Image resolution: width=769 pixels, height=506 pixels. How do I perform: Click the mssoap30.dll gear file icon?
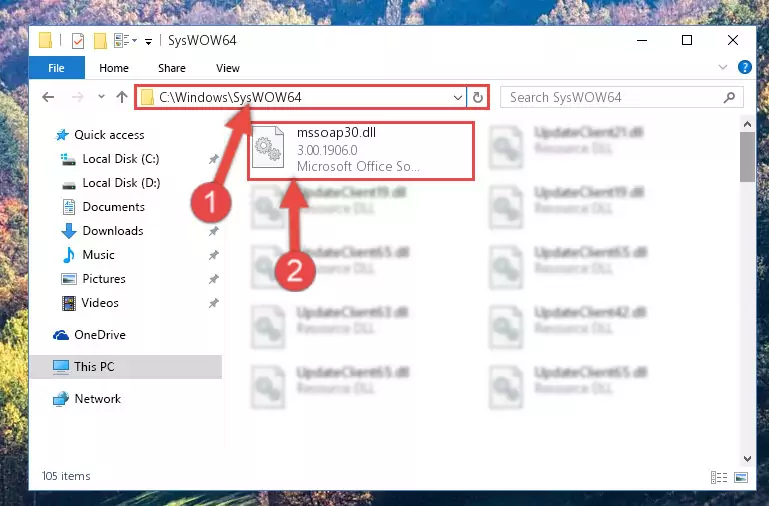point(268,147)
